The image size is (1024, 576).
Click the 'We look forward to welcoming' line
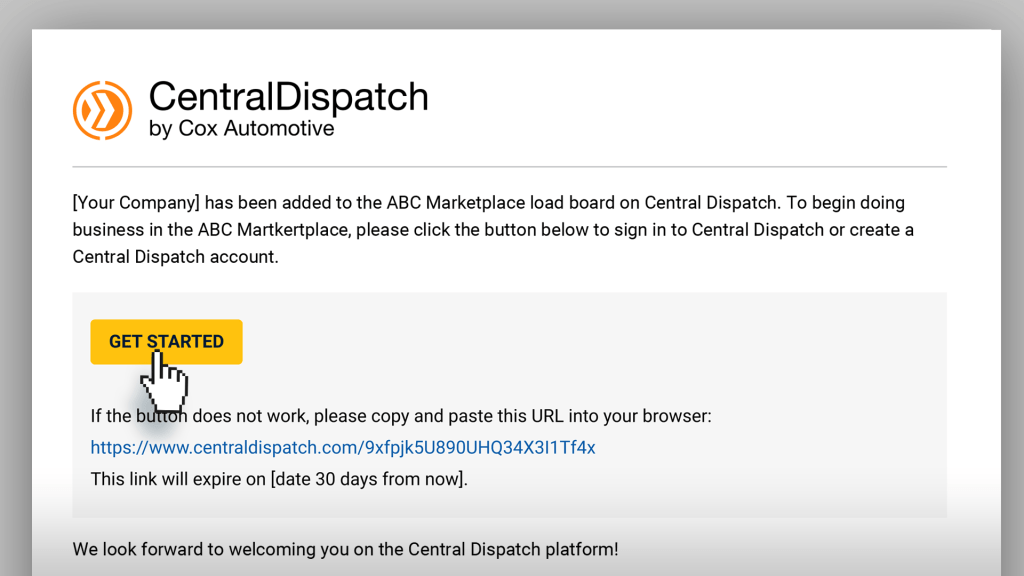tap(345, 549)
